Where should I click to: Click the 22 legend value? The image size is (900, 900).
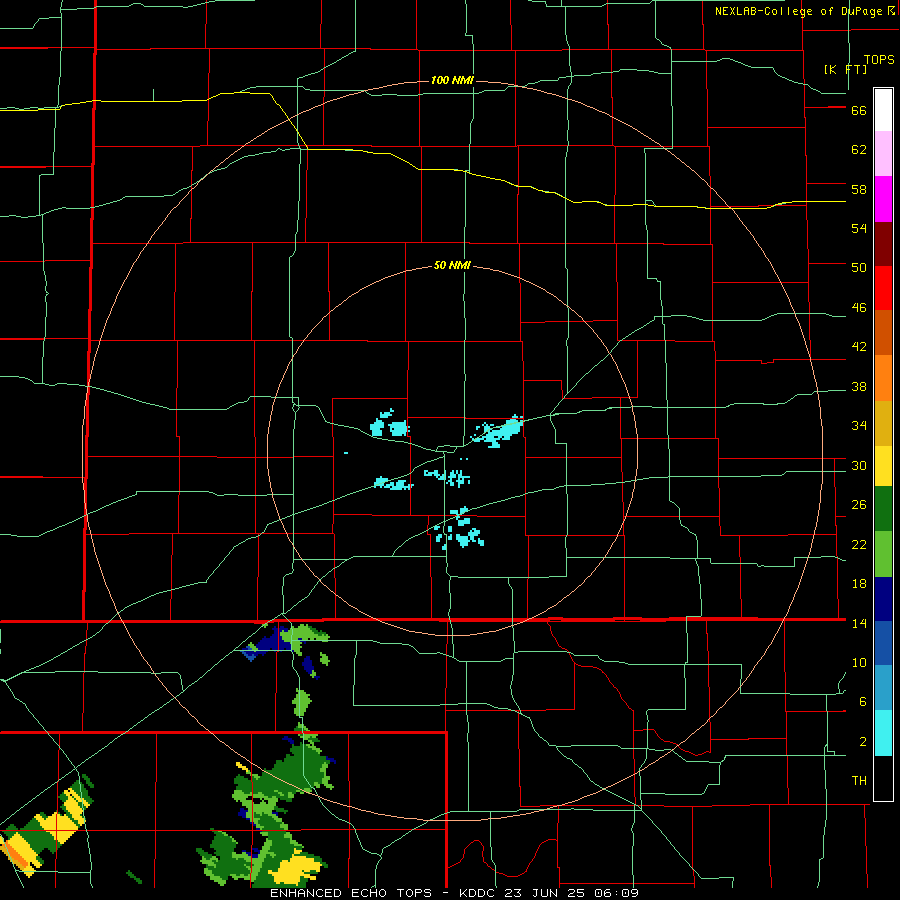(859, 545)
